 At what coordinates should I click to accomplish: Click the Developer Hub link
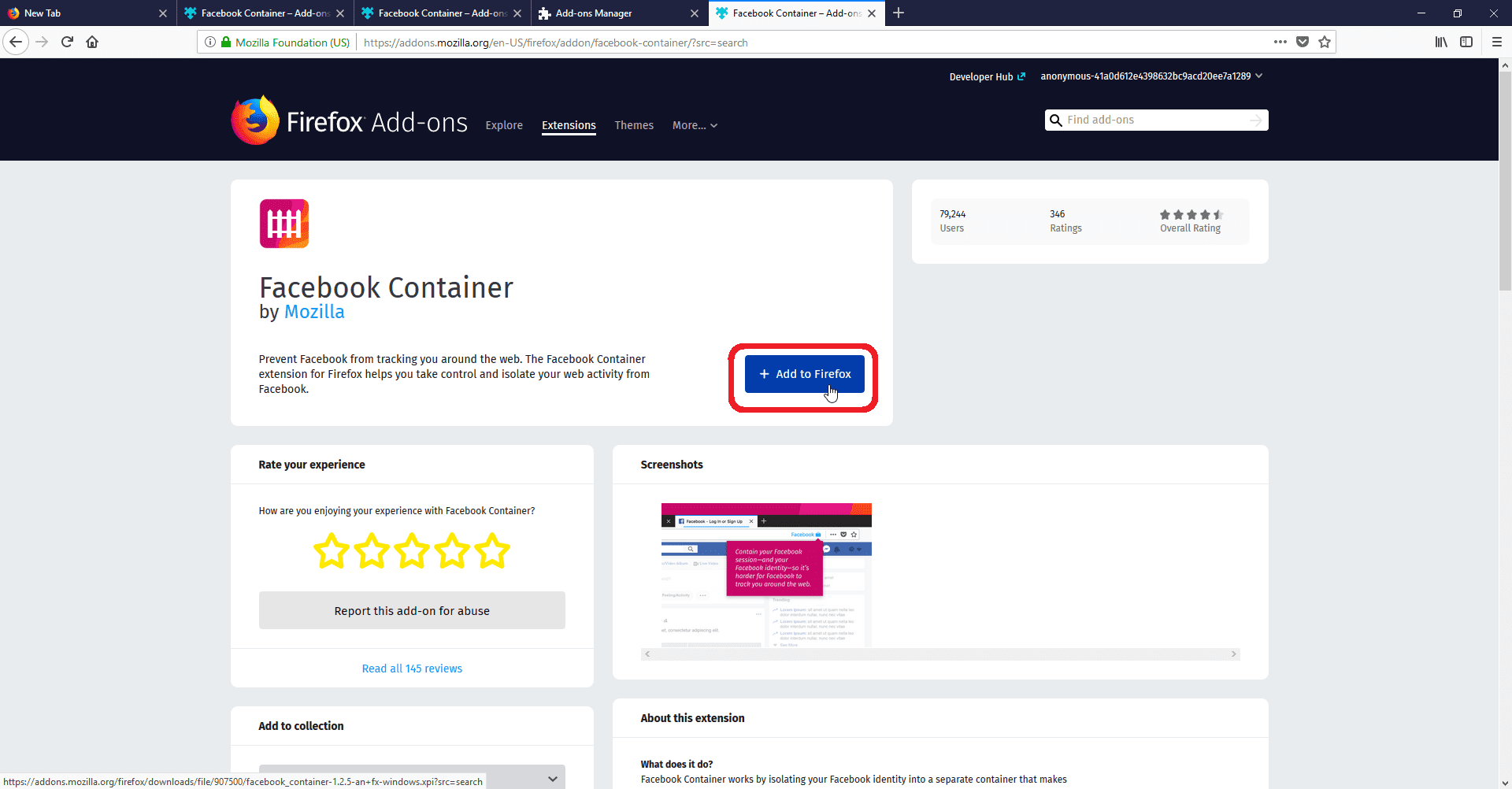pos(988,76)
